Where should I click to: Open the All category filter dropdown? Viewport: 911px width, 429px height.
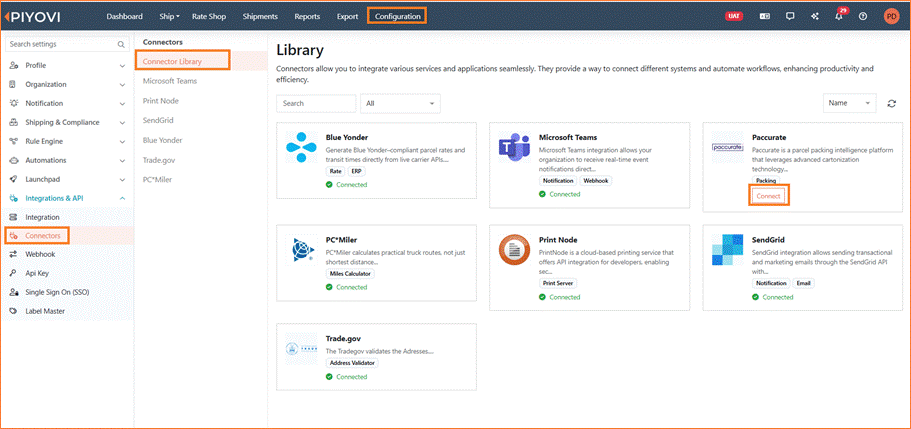tap(400, 103)
